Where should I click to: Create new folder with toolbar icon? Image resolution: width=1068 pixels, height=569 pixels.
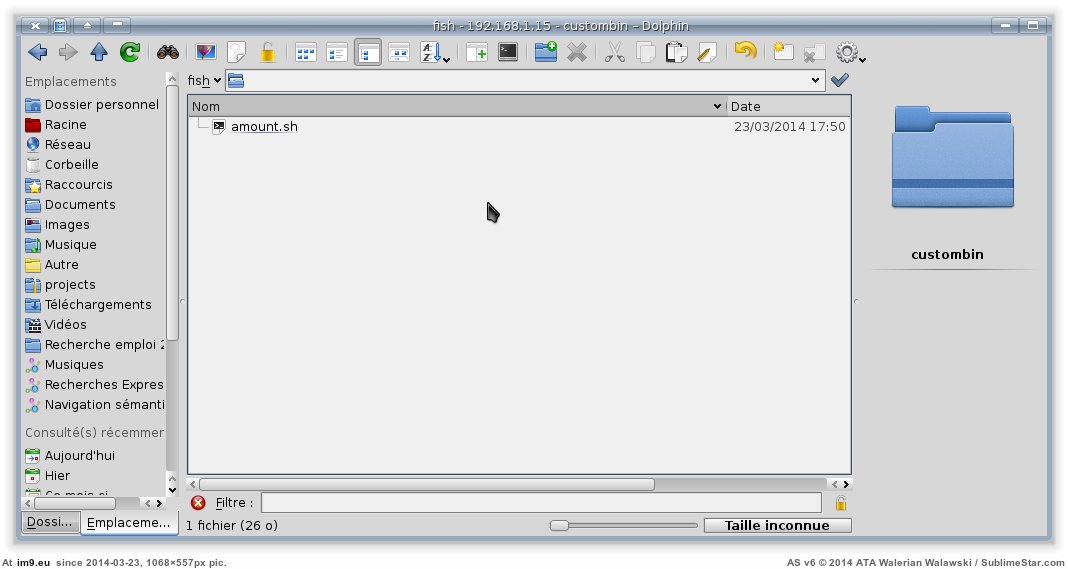pyautogui.click(x=545, y=52)
